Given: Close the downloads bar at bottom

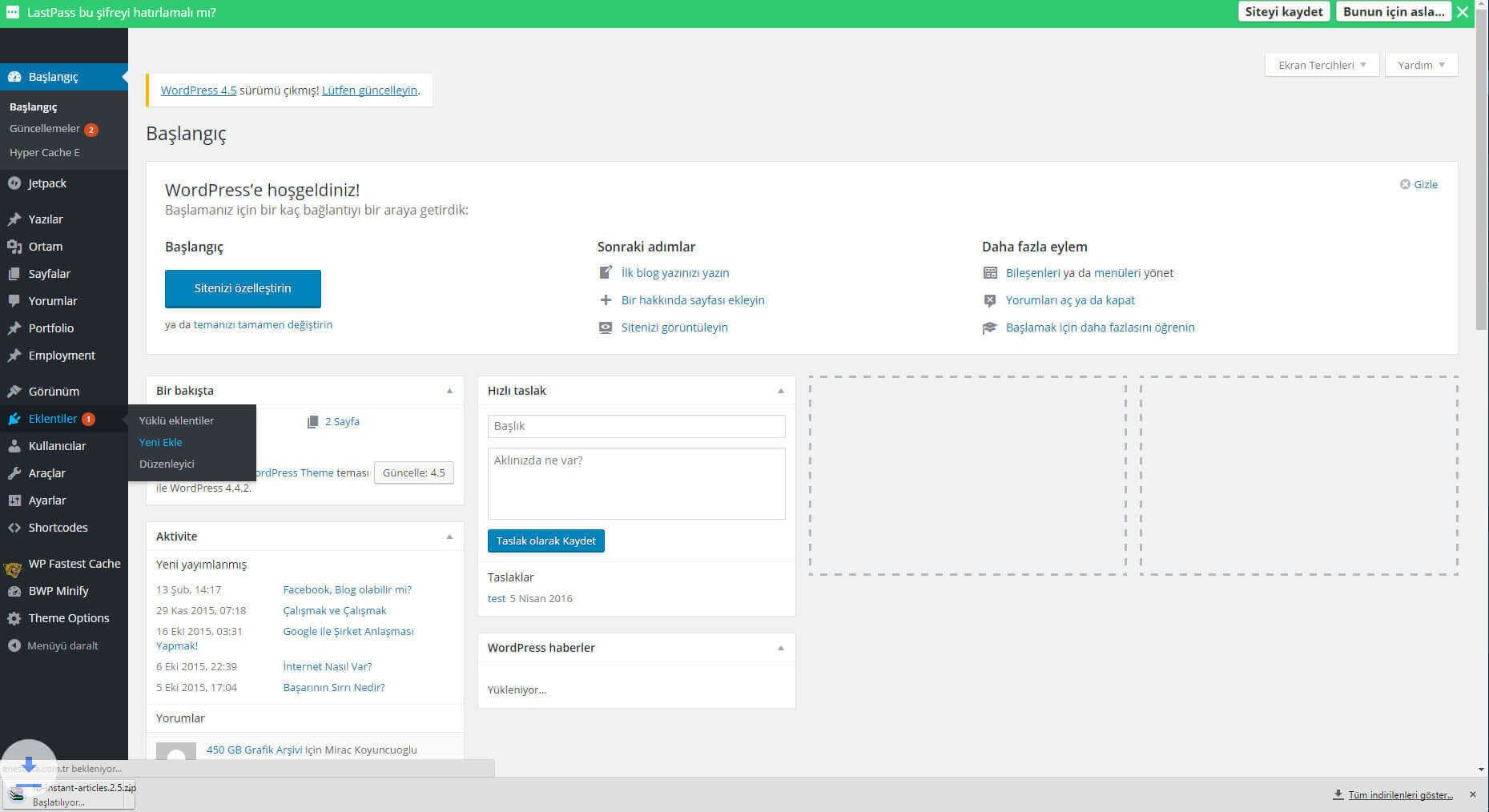Looking at the screenshot, I should pos(1472,794).
